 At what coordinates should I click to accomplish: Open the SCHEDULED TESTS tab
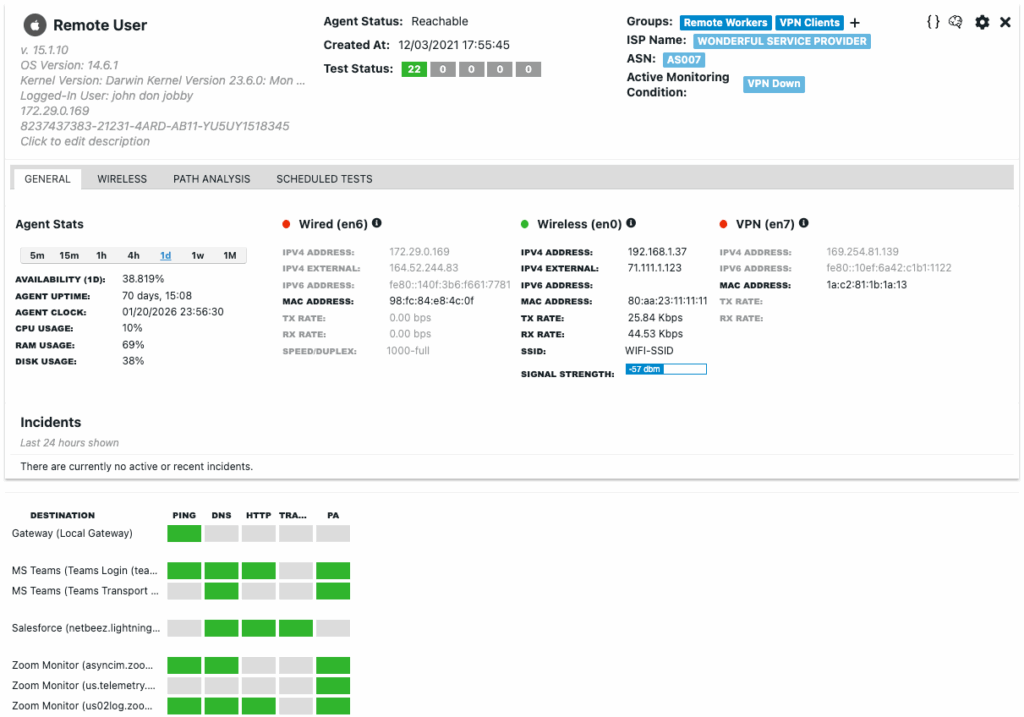click(x=324, y=178)
